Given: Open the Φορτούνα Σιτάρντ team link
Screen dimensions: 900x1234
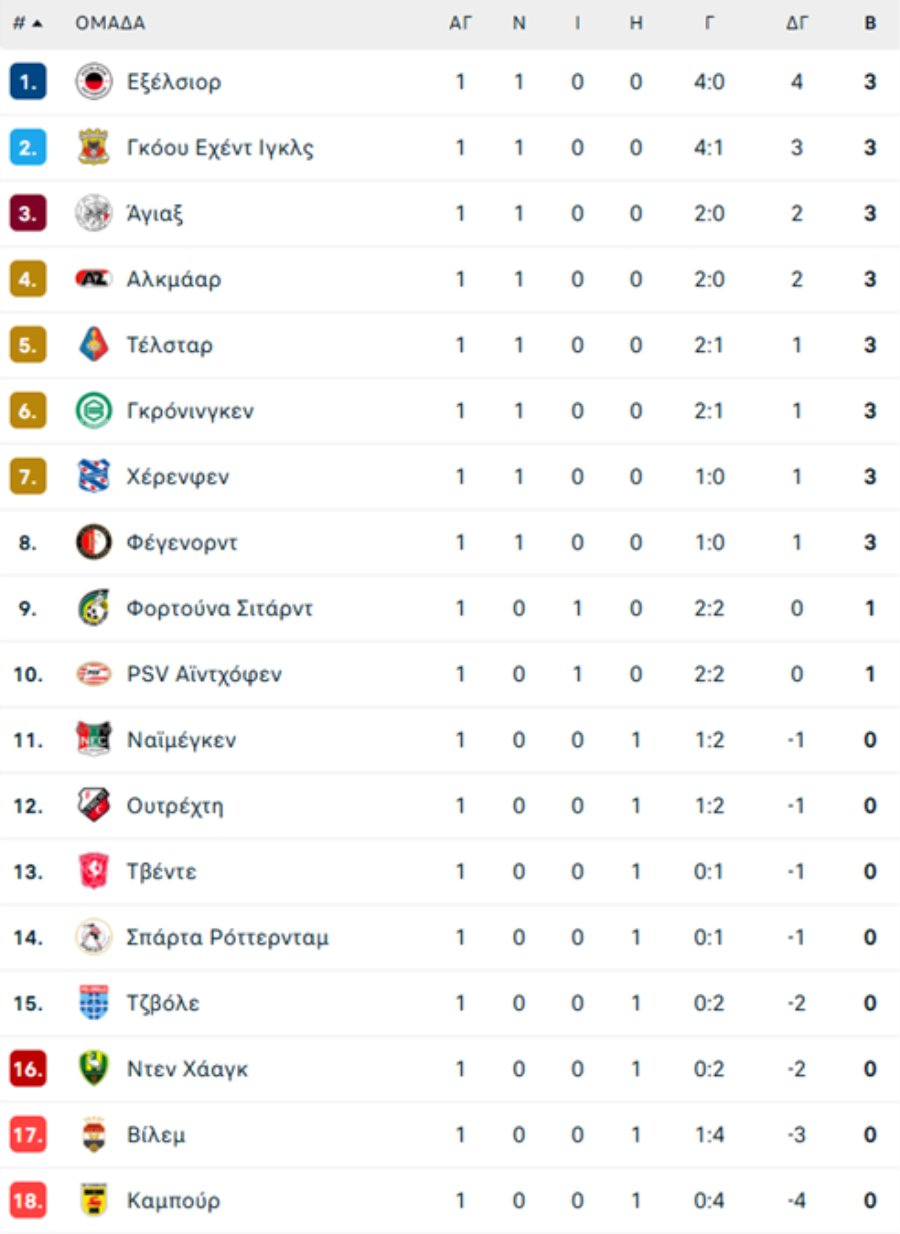Looking at the screenshot, I should pyautogui.click(x=219, y=608).
